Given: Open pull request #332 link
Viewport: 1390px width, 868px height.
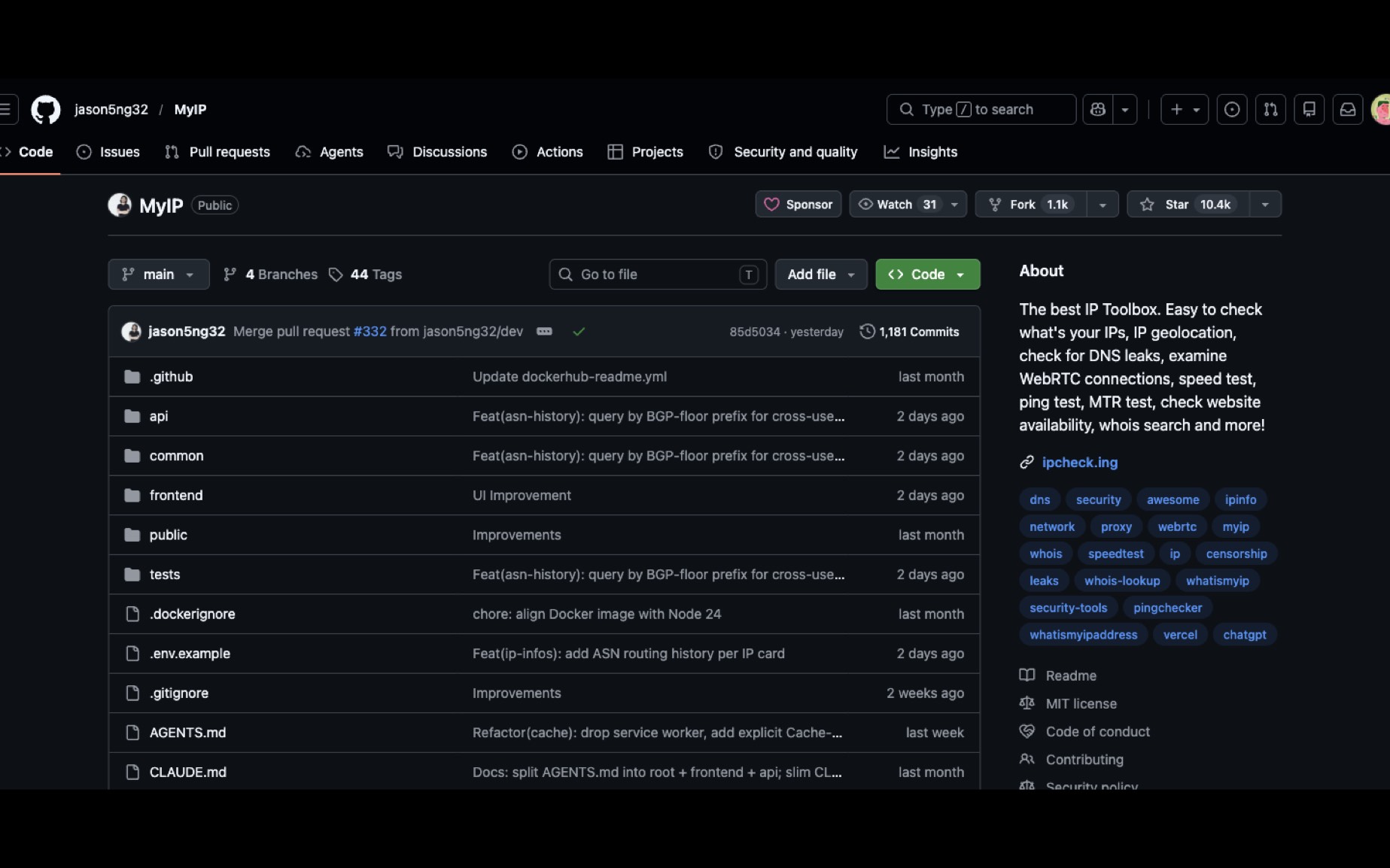Looking at the screenshot, I should (370, 332).
